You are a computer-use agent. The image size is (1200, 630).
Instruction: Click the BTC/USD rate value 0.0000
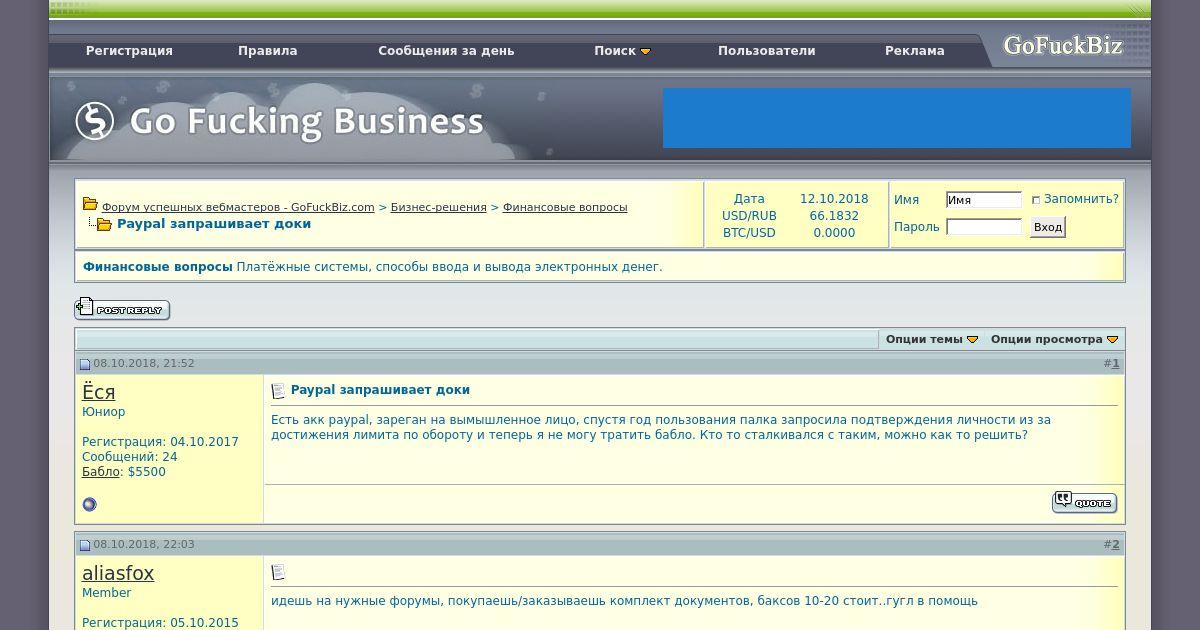coord(834,233)
